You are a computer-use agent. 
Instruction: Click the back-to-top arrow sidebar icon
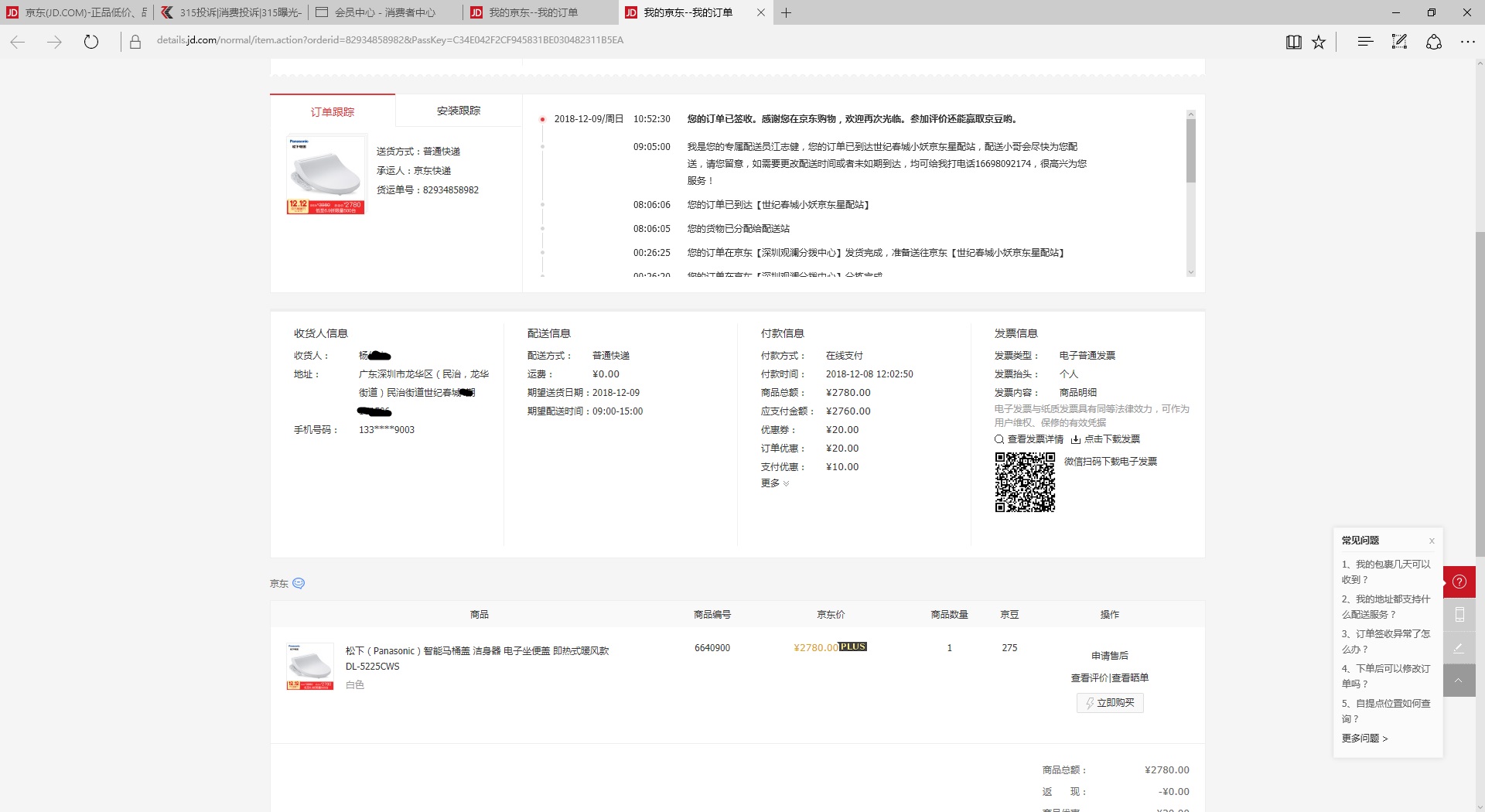[x=1459, y=681]
